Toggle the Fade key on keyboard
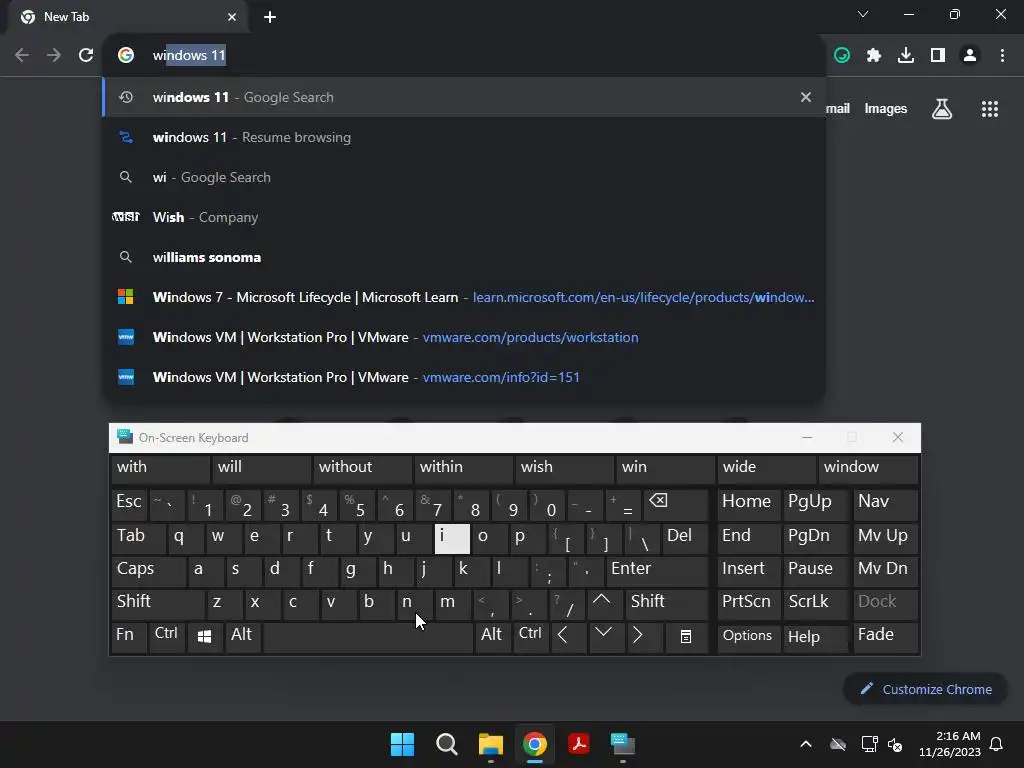The height and width of the screenshot is (768, 1024). click(886, 637)
